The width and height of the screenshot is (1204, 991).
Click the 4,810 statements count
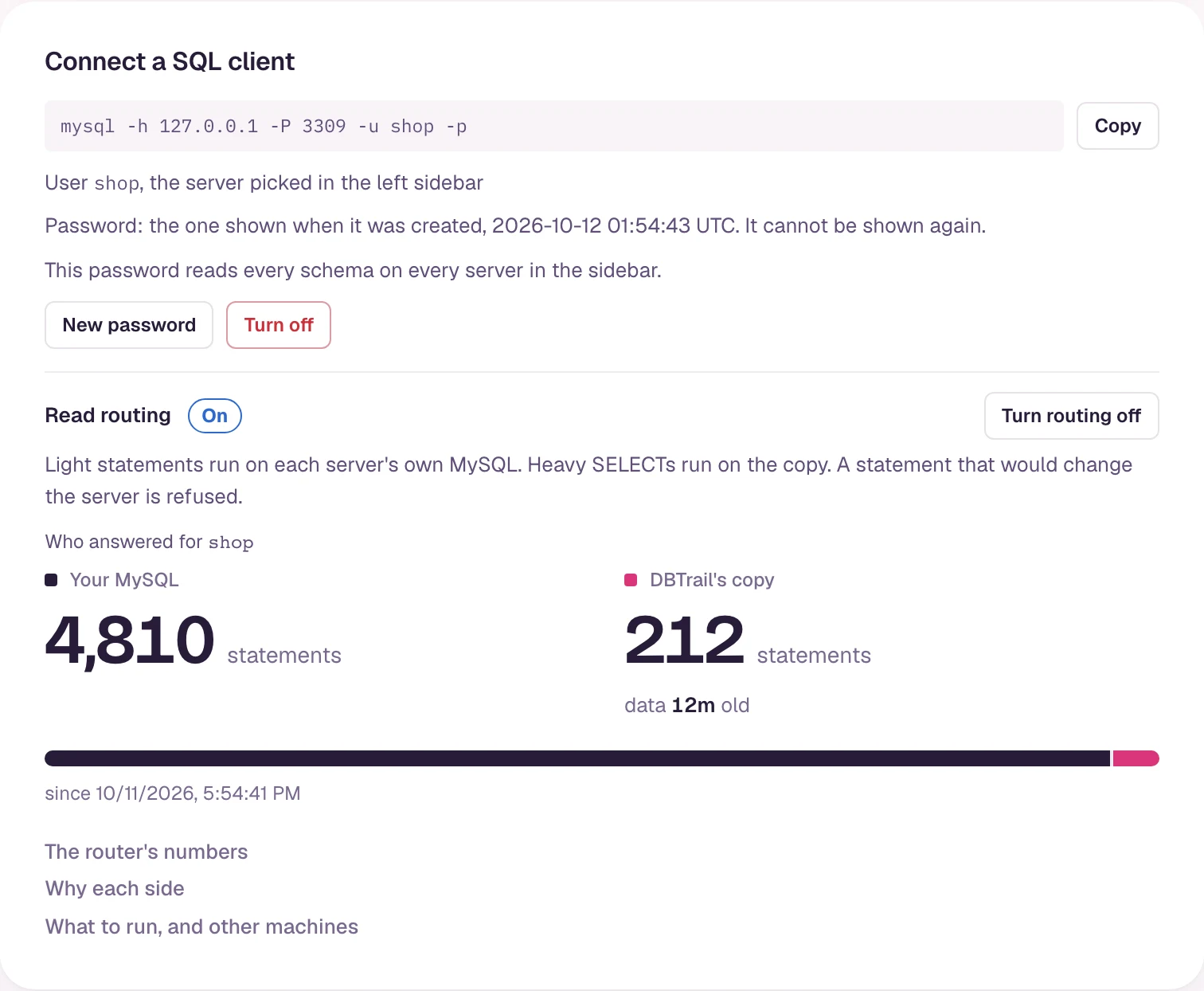click(193, 641)
